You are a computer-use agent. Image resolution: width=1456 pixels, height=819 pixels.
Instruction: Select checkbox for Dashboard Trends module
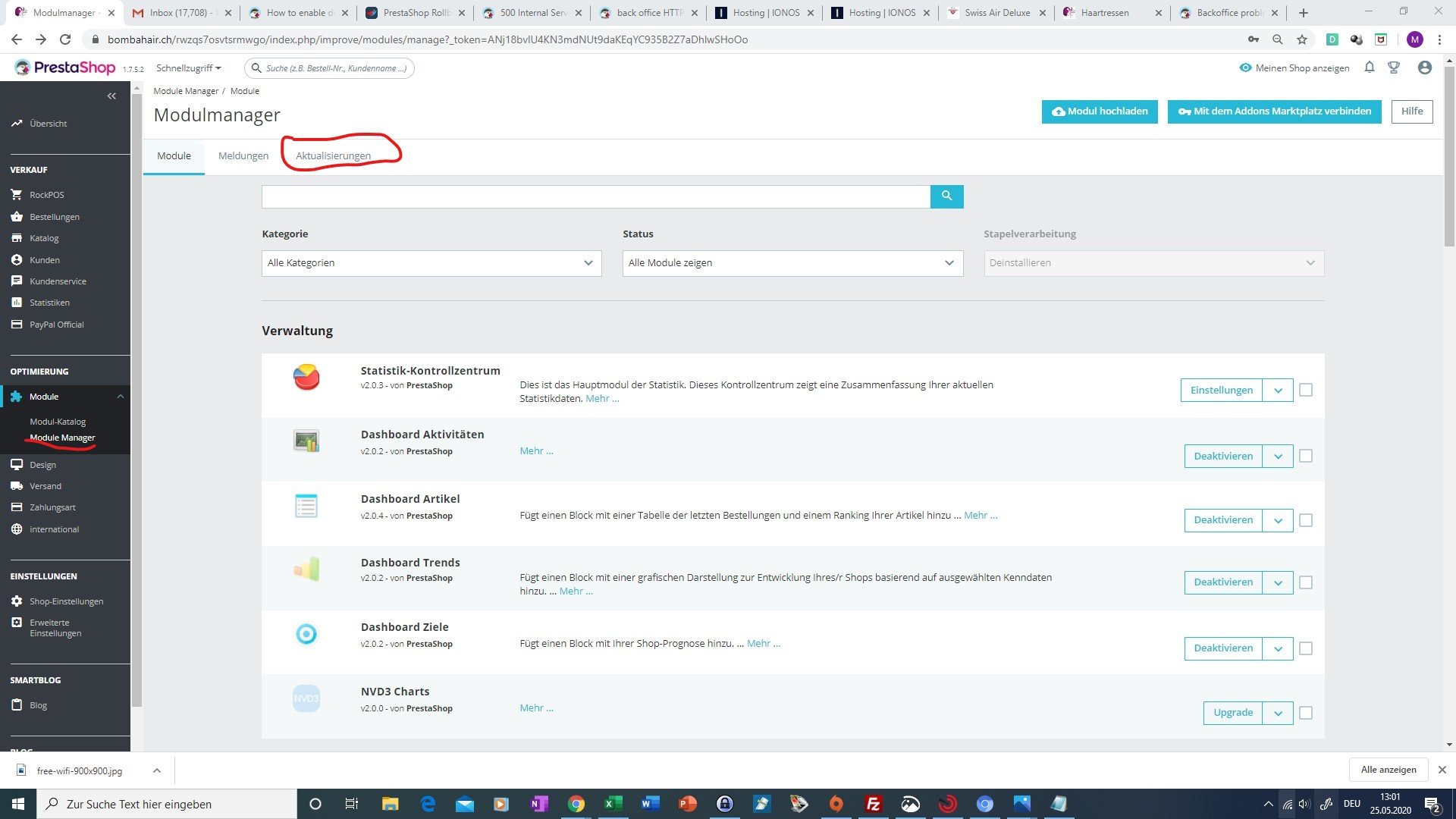pos(1306,582)
